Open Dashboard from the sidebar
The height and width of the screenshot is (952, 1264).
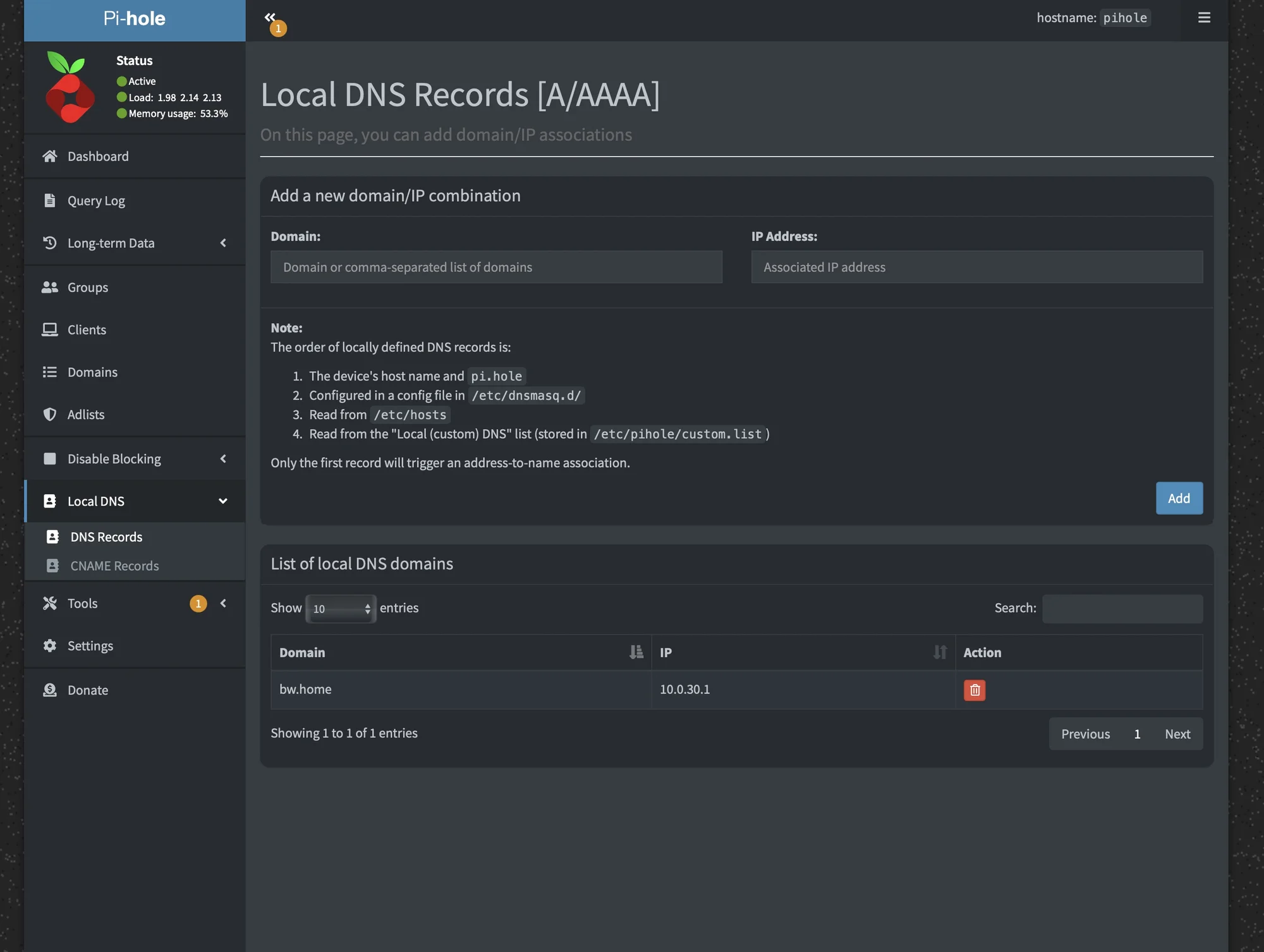[135, 156]
